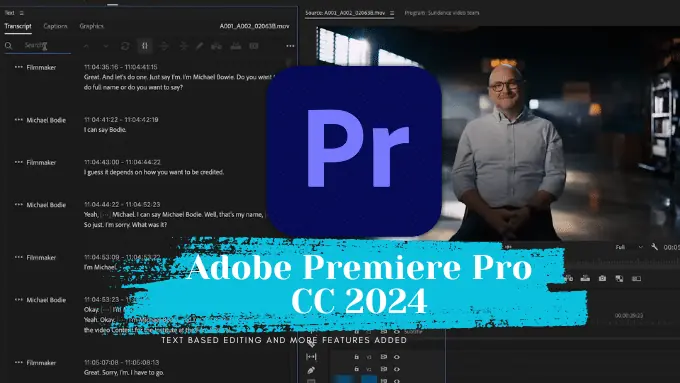Click timecode 11:04:35:16 - 11:04:41:15

[121, 67]
